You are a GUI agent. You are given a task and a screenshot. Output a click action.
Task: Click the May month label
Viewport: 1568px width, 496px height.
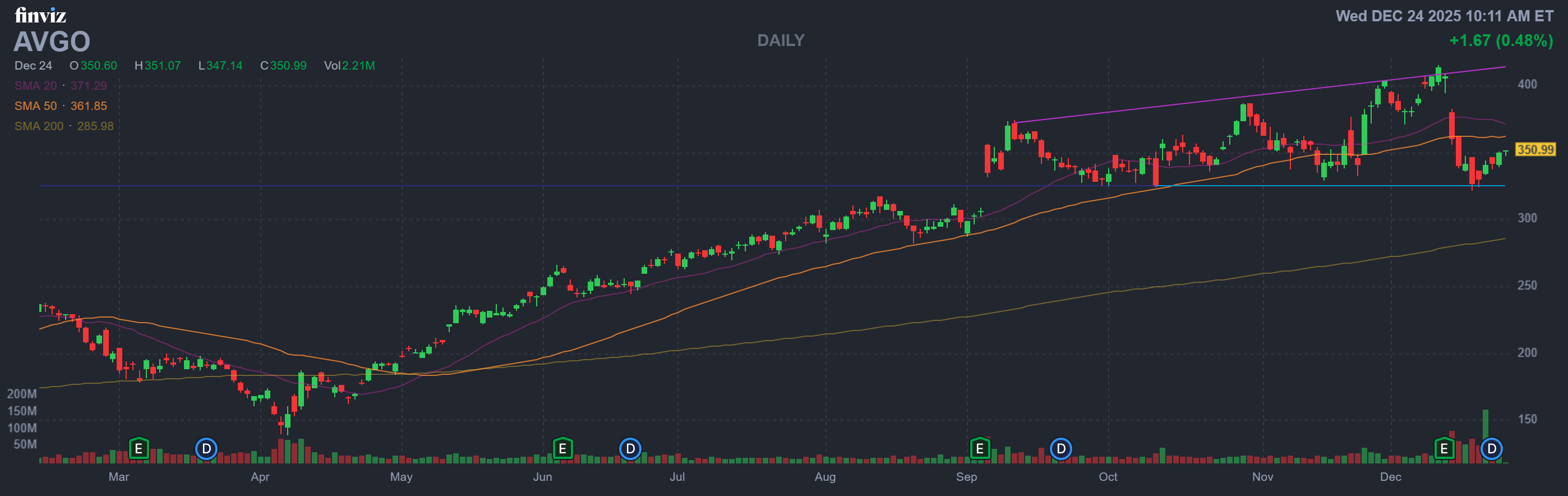(x=401, y=476)
